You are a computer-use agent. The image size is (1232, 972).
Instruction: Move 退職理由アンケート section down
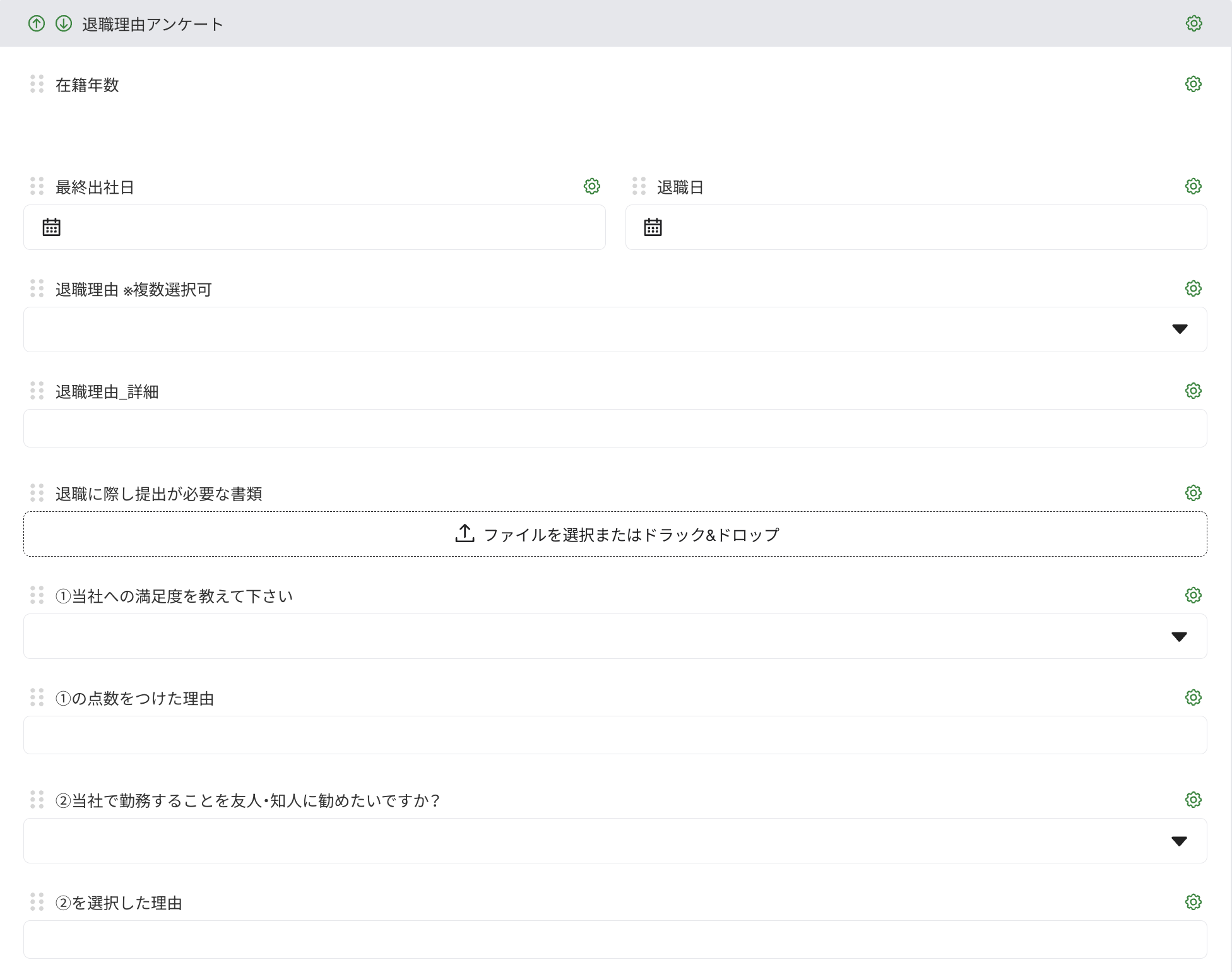pyautogui.click(x=64, y=24)
